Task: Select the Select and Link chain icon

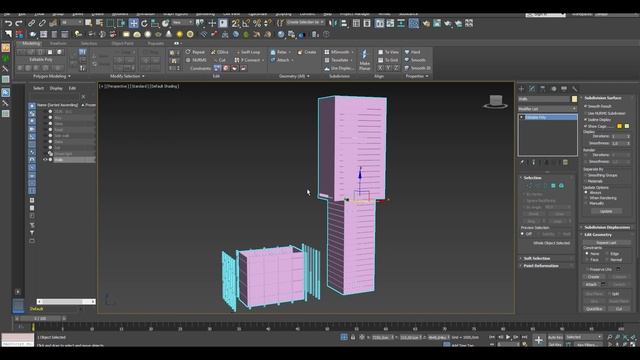Action: (x=31, y=24)
